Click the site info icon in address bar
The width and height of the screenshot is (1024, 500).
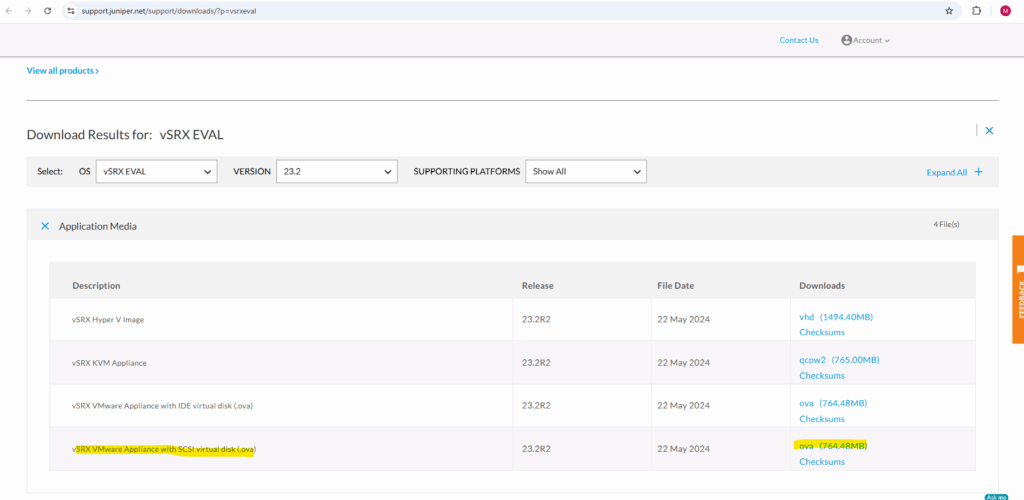point(71,11)
